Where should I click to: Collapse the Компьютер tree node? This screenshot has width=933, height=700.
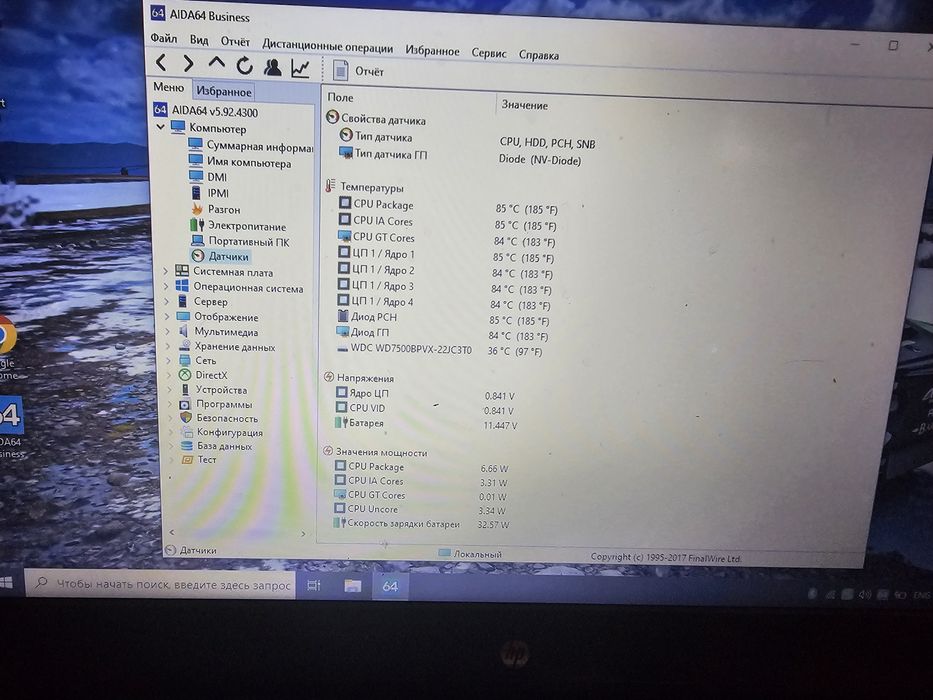[160, 127]
